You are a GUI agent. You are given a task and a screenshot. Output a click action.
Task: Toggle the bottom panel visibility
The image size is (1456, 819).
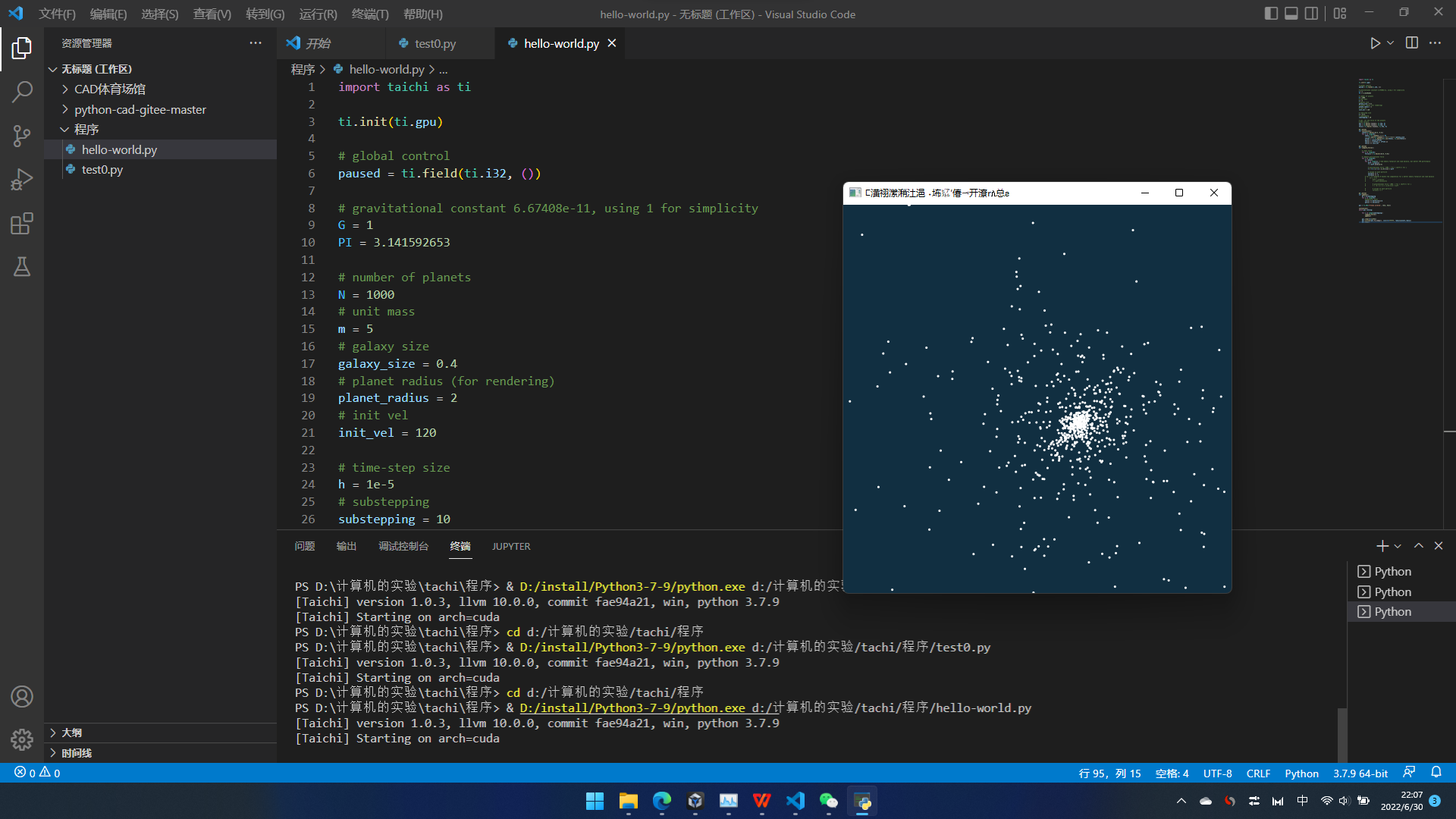(x=1291, y=14)
